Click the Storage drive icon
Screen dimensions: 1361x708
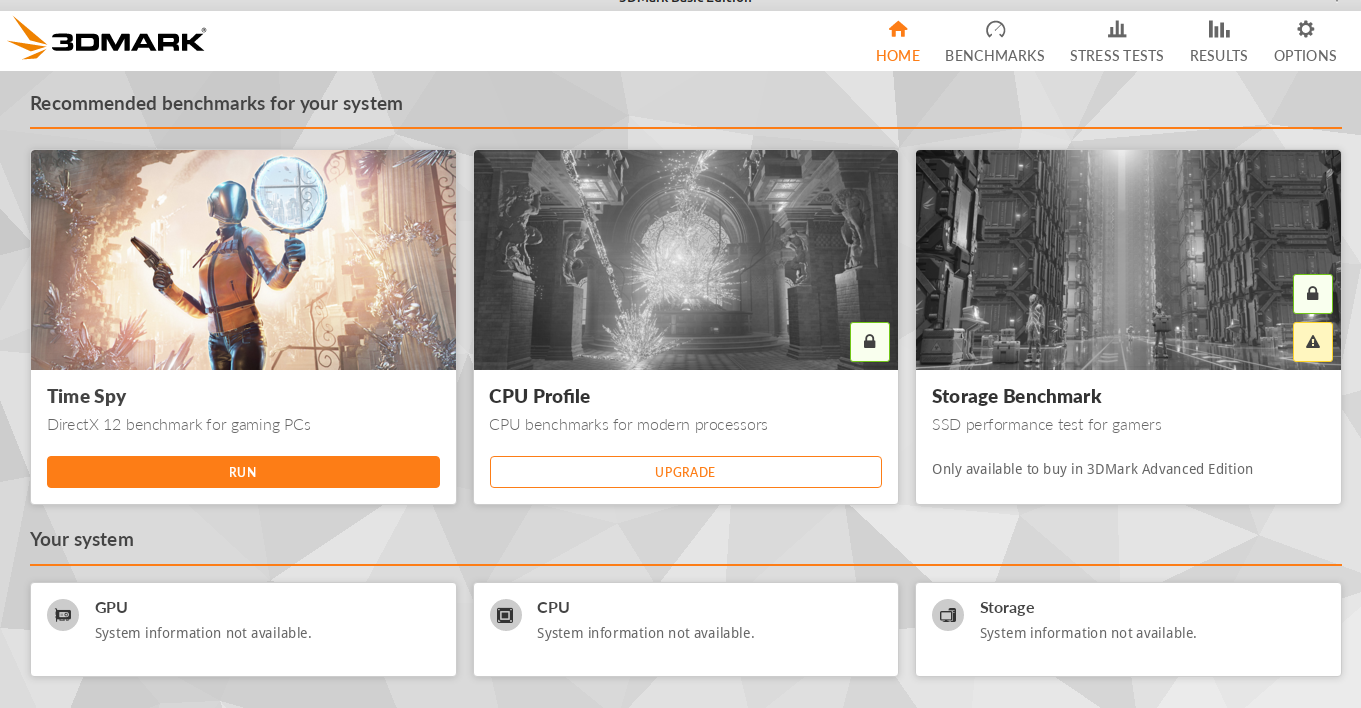[948, 615]
